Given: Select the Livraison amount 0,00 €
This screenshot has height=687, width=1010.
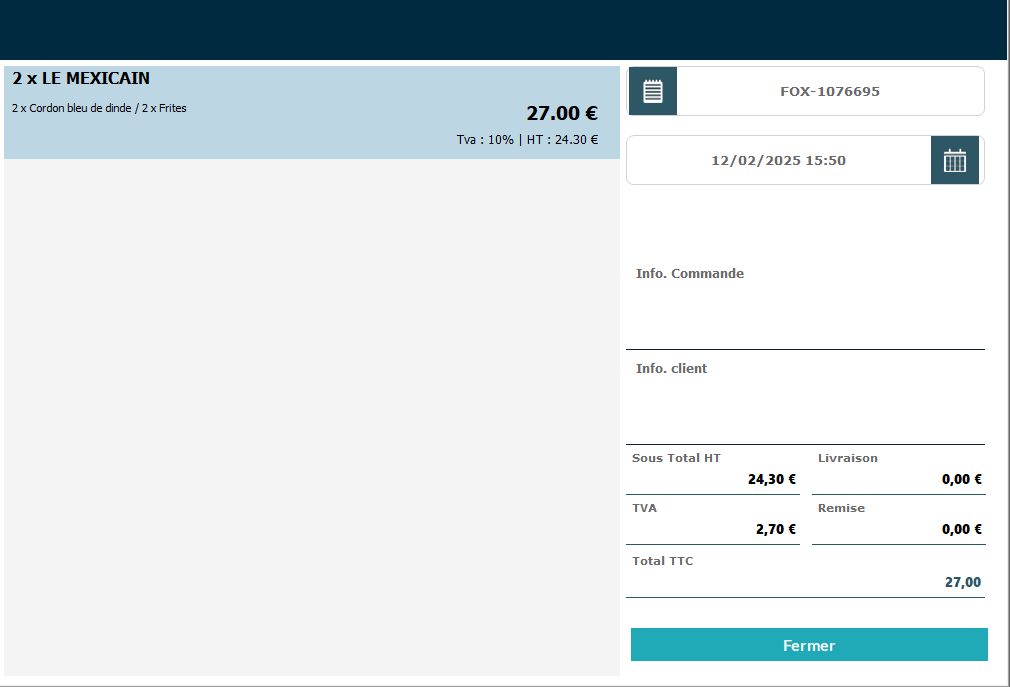Looking at the screenshot, I should click(961, 479).
